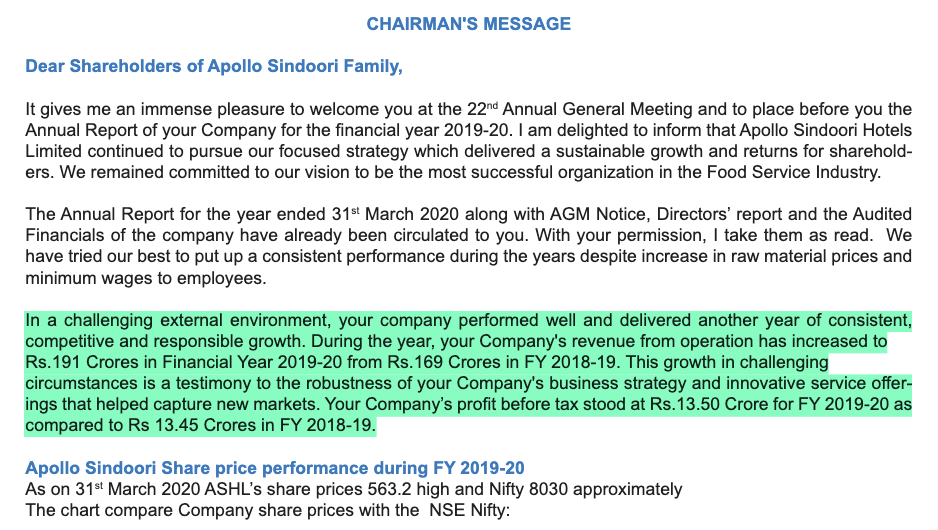Click the last line mentioning 'NSE Nifty'
The width and height of the screenshot is (938, 530).
268,511
